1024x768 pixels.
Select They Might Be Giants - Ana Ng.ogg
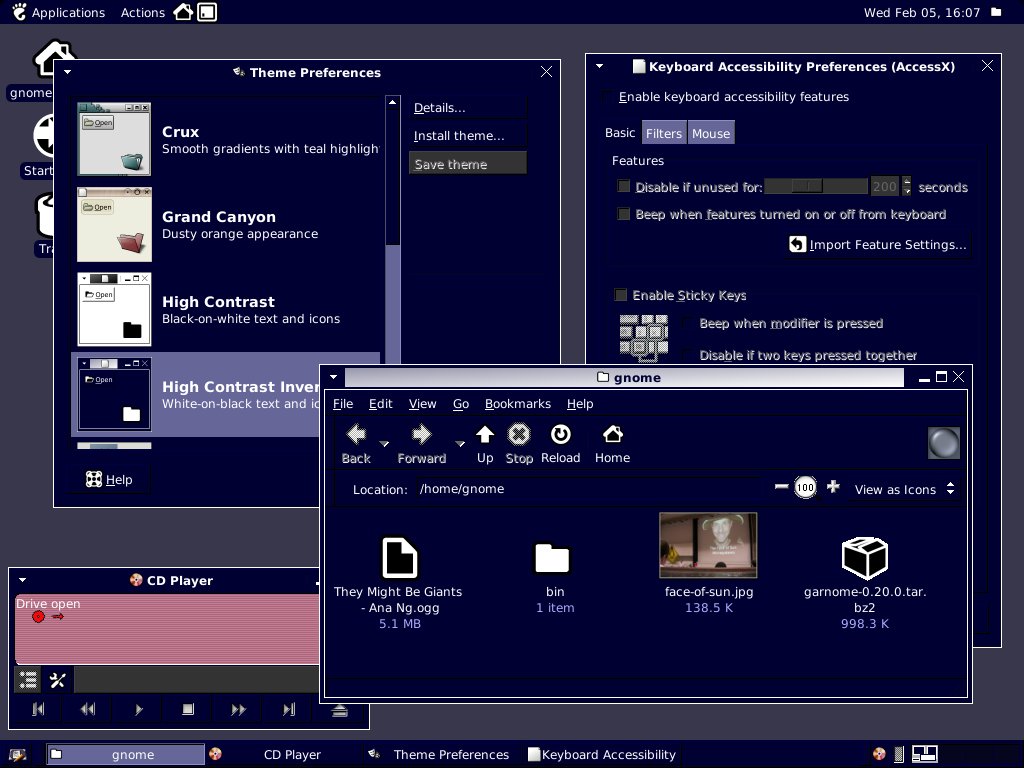399,558
